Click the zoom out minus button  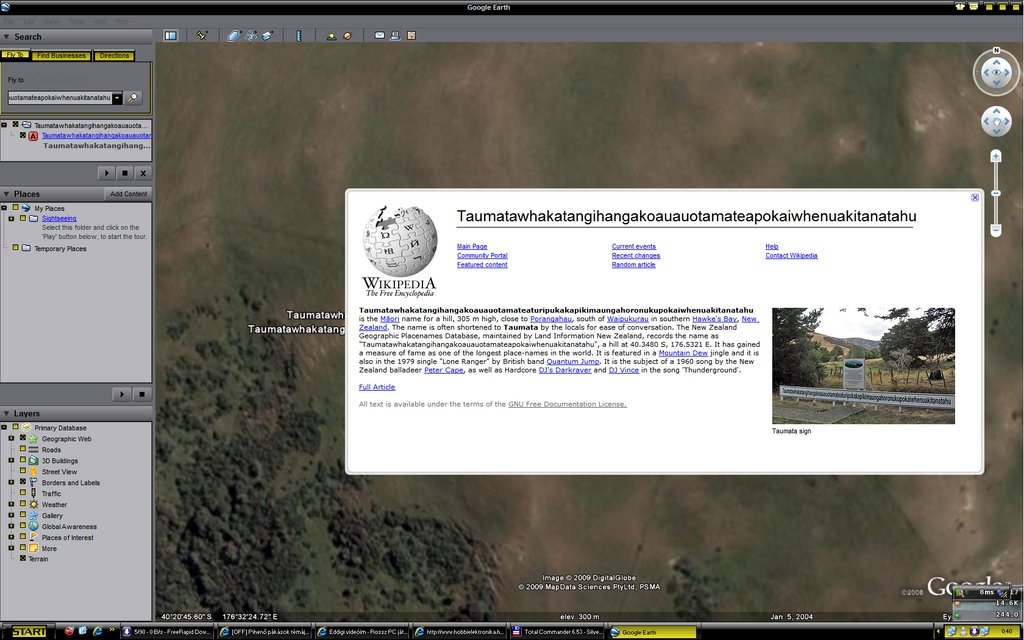996,231
